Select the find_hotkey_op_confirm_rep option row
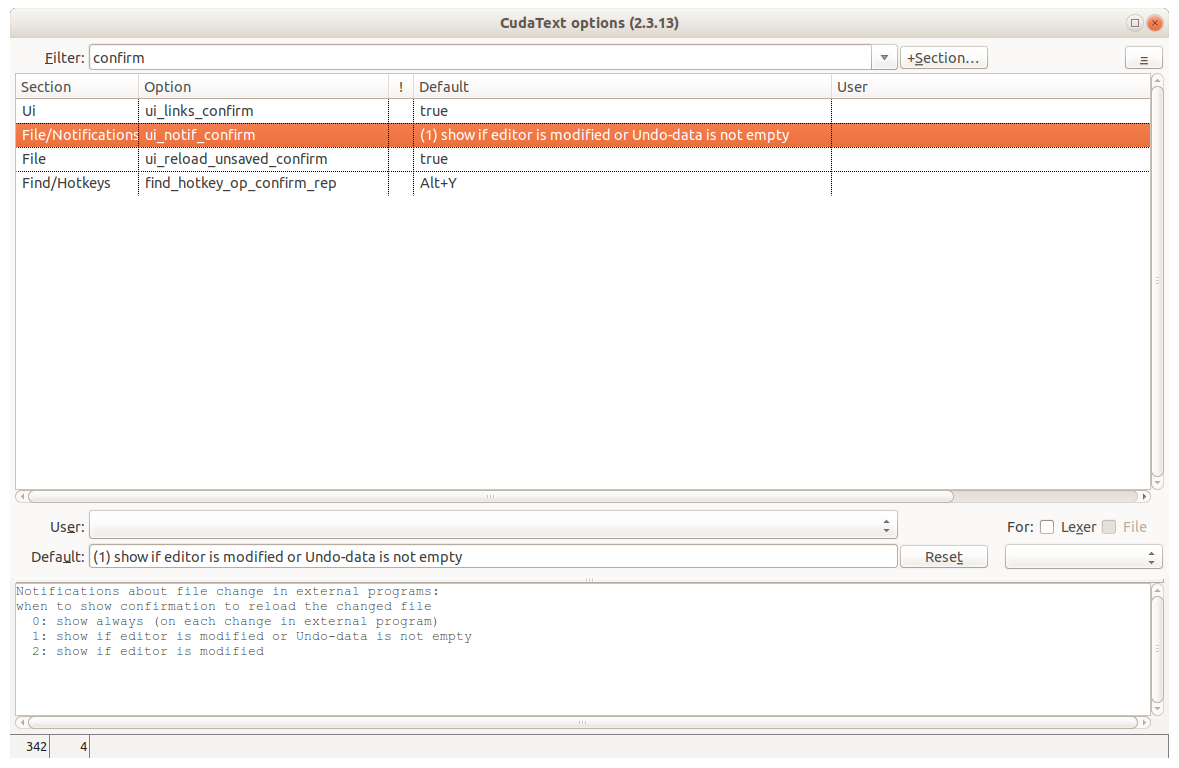This screenshot has width=1179, height=768. click(583, 183)
